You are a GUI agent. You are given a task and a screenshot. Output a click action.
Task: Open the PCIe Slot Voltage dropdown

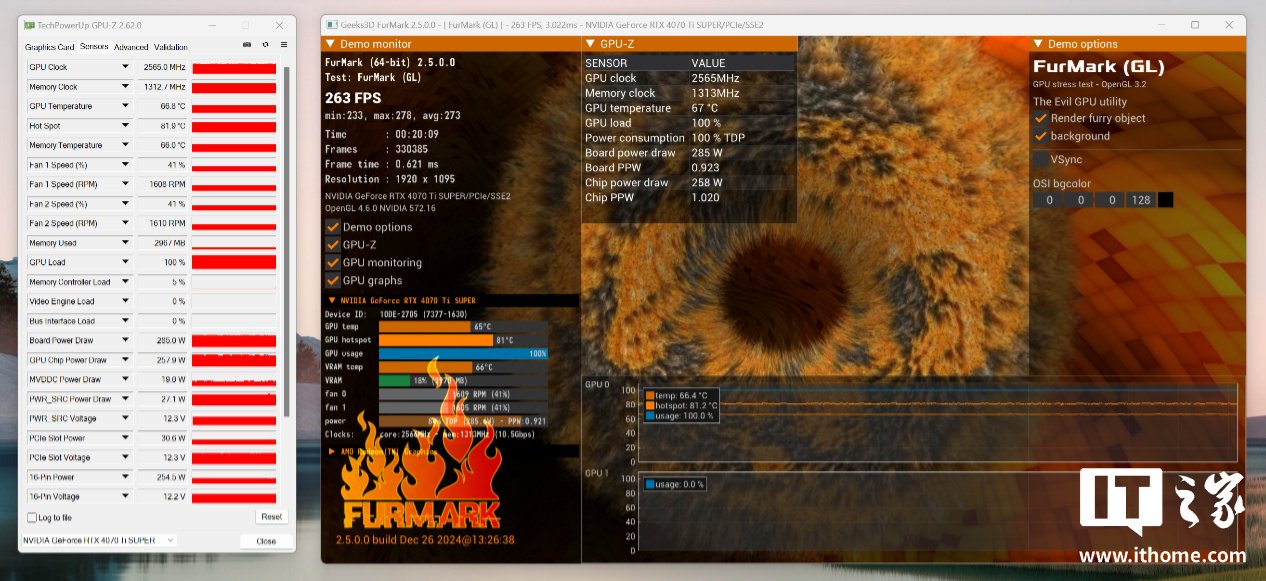point(125,457)
